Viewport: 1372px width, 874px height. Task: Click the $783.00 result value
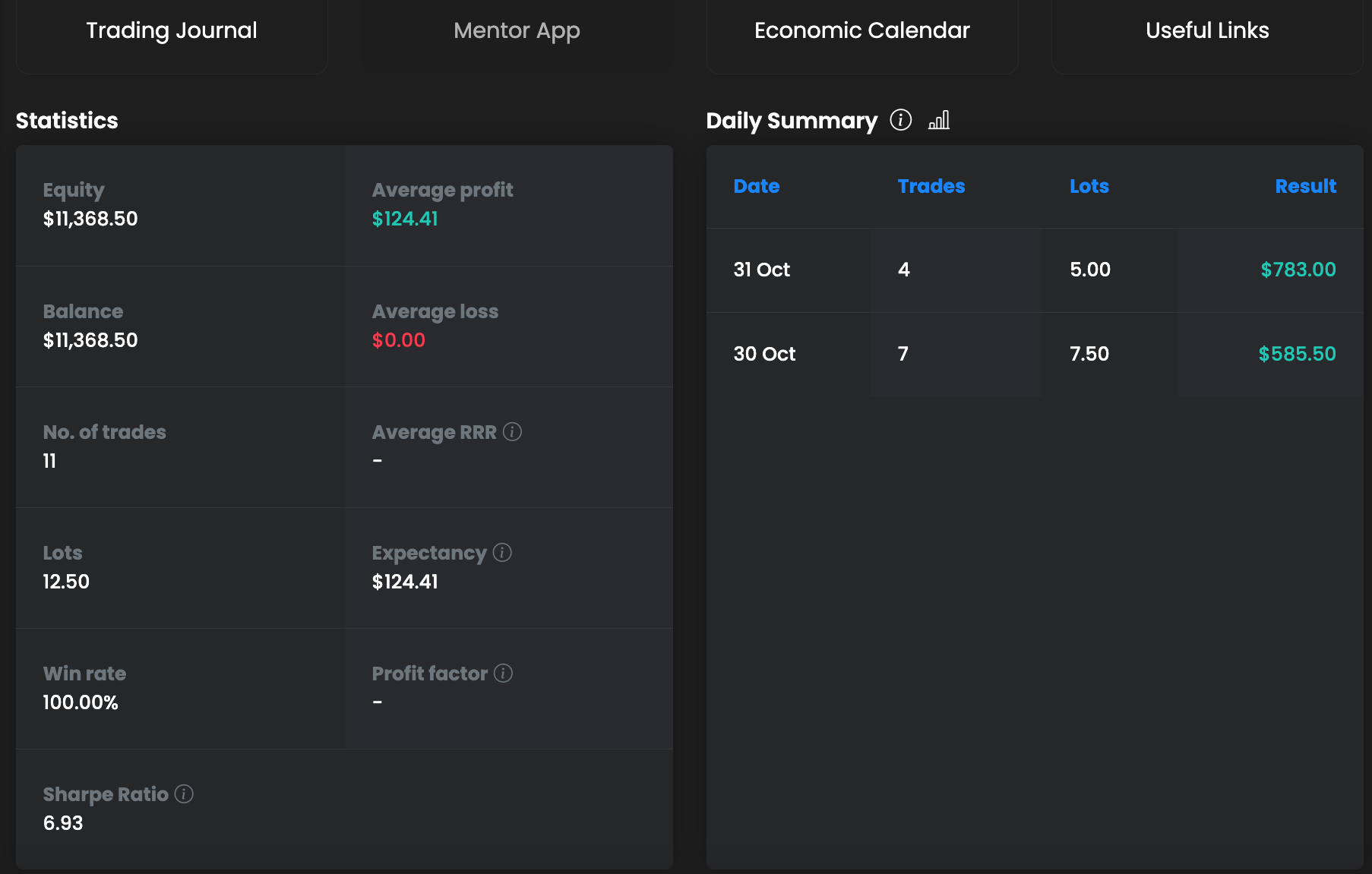pos(1298,270)
